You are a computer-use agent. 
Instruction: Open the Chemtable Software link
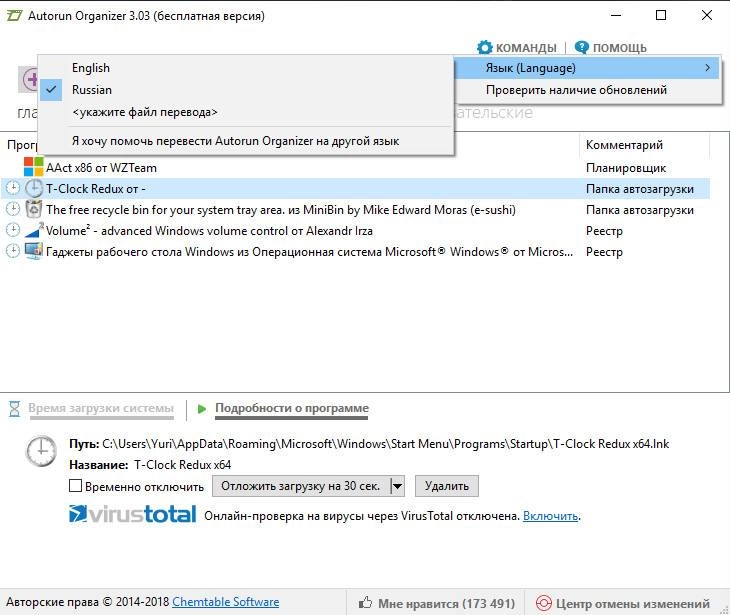coord(226,602)
